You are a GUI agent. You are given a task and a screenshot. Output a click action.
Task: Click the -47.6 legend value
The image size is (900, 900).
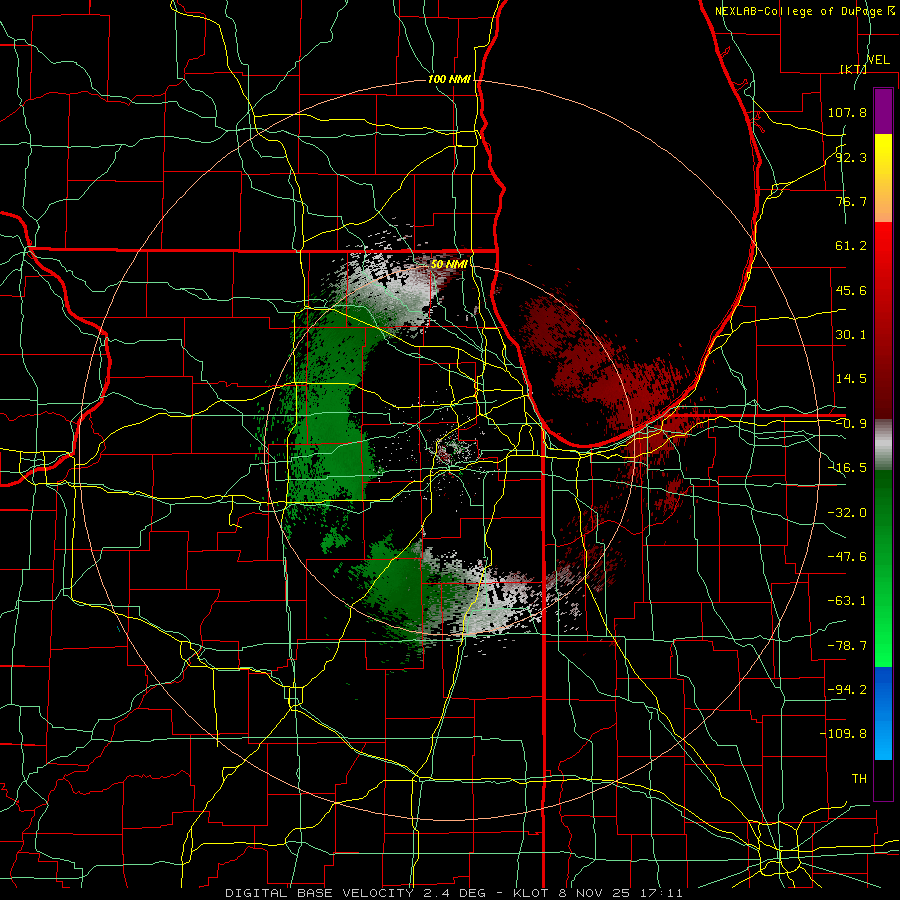point(847,557)
